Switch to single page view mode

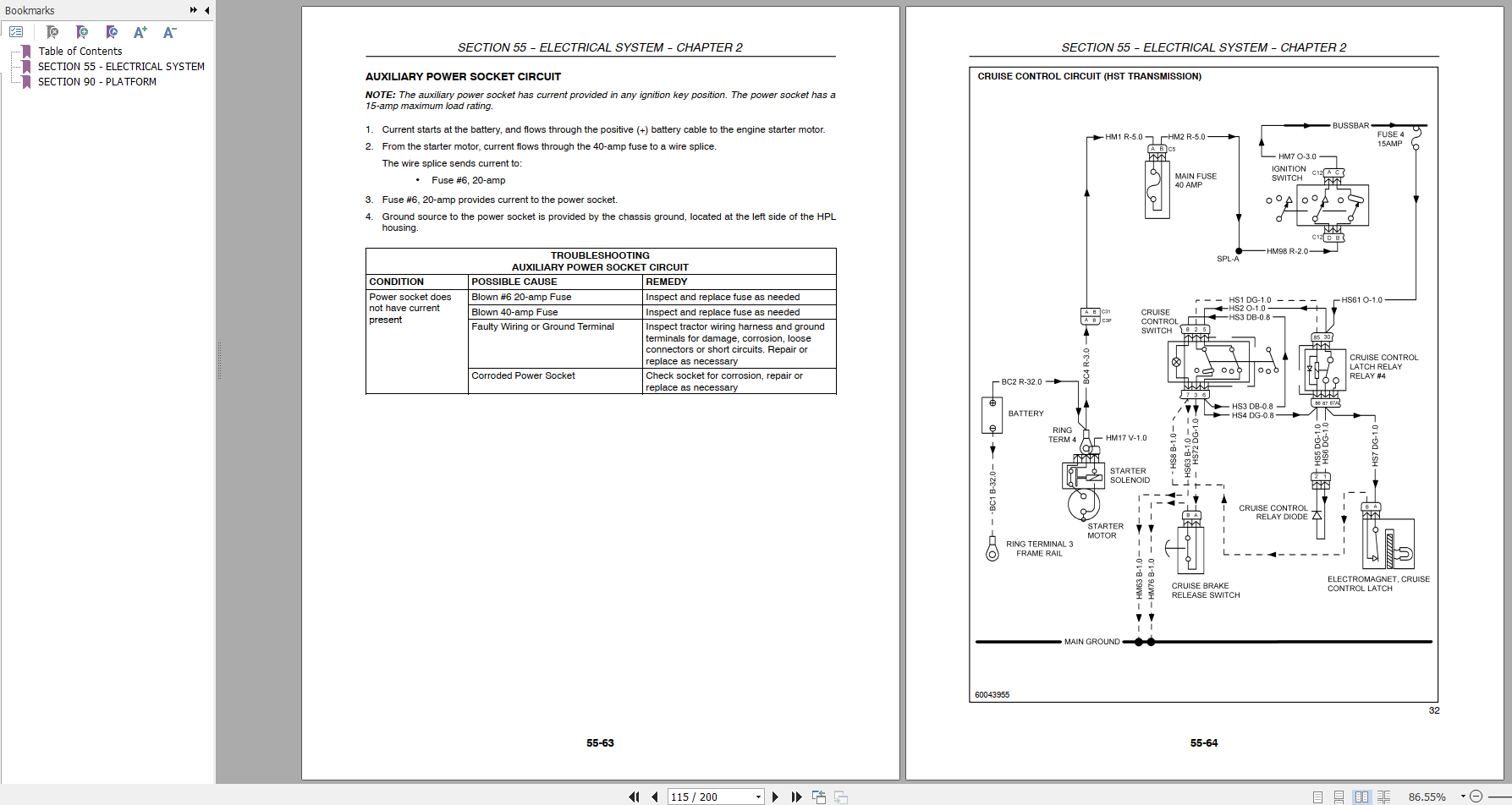(1317, 796)
